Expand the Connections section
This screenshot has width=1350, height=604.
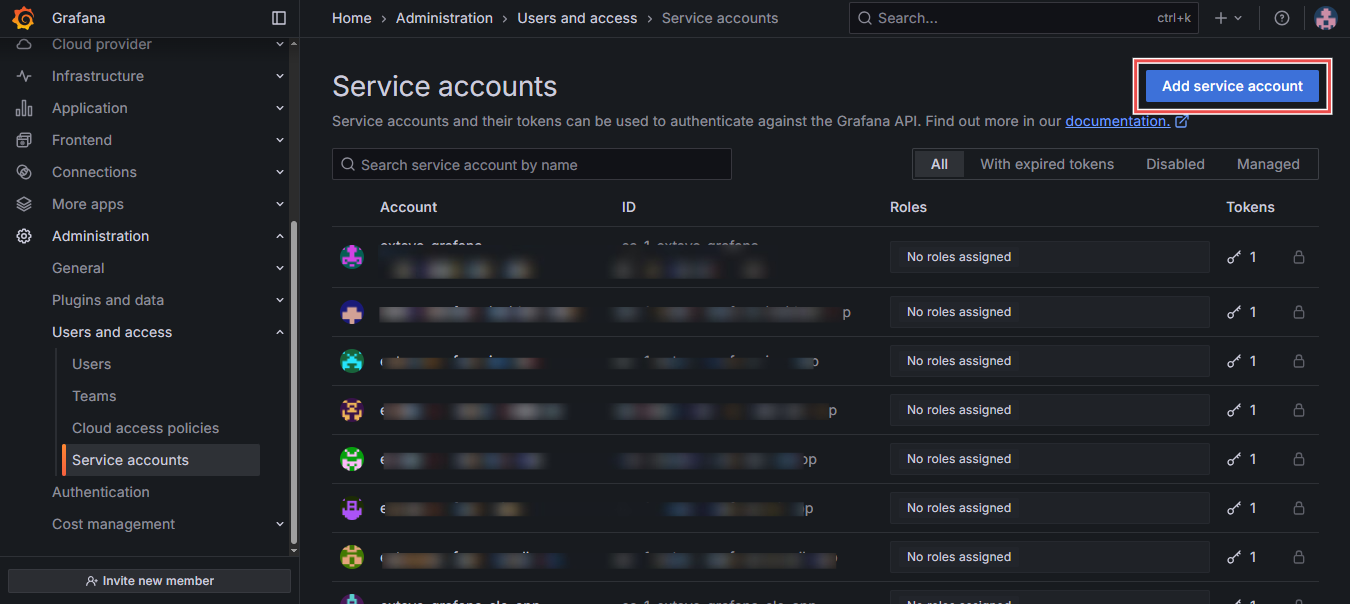pyautogui.click(x=279, y=172)
